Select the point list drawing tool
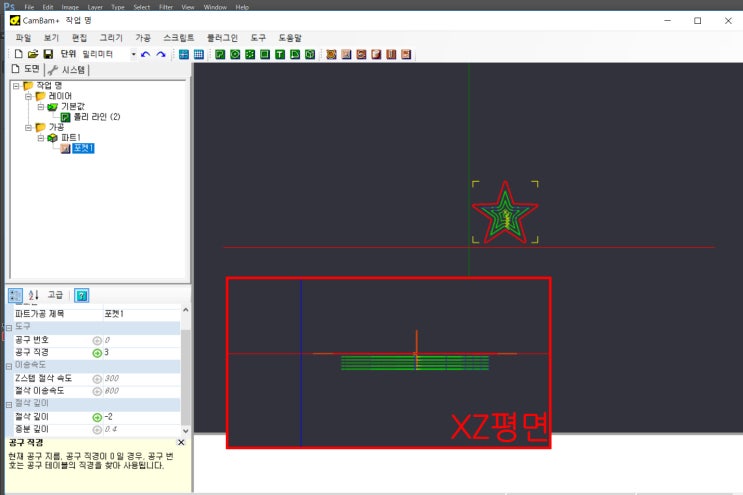Image resolution: width=743 pixels, height=495 pixels. pyautogui.click(x=250, y=54)
